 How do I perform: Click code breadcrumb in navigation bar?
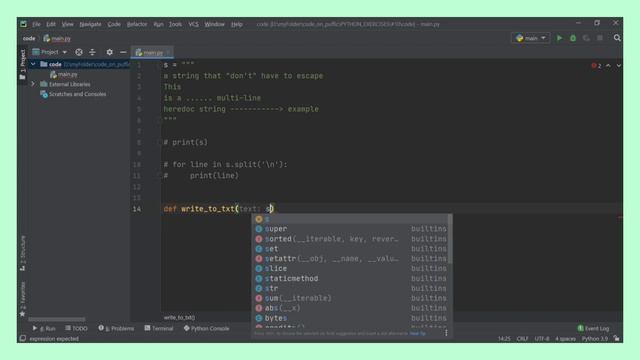(29, 38)
